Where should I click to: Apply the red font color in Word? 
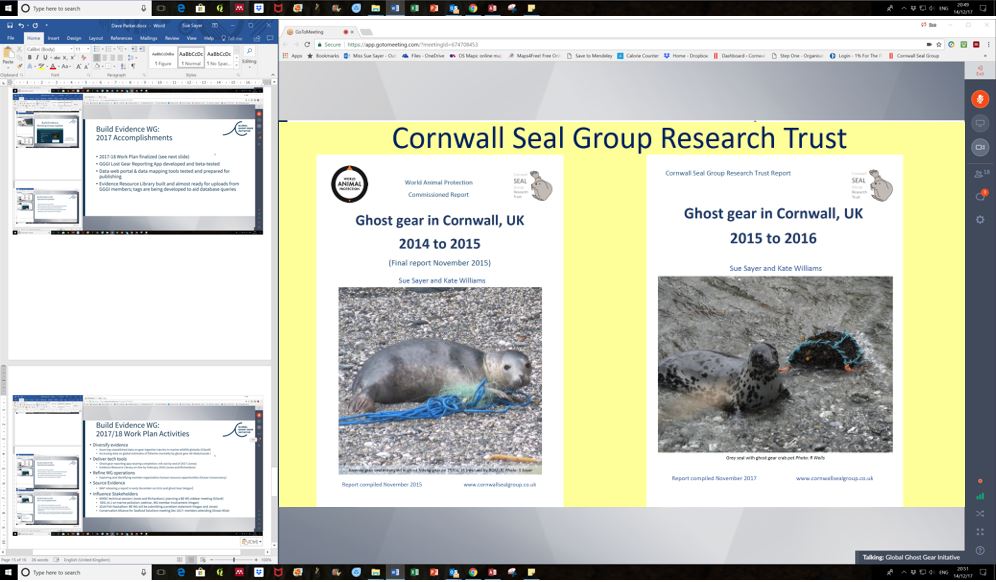53,66
